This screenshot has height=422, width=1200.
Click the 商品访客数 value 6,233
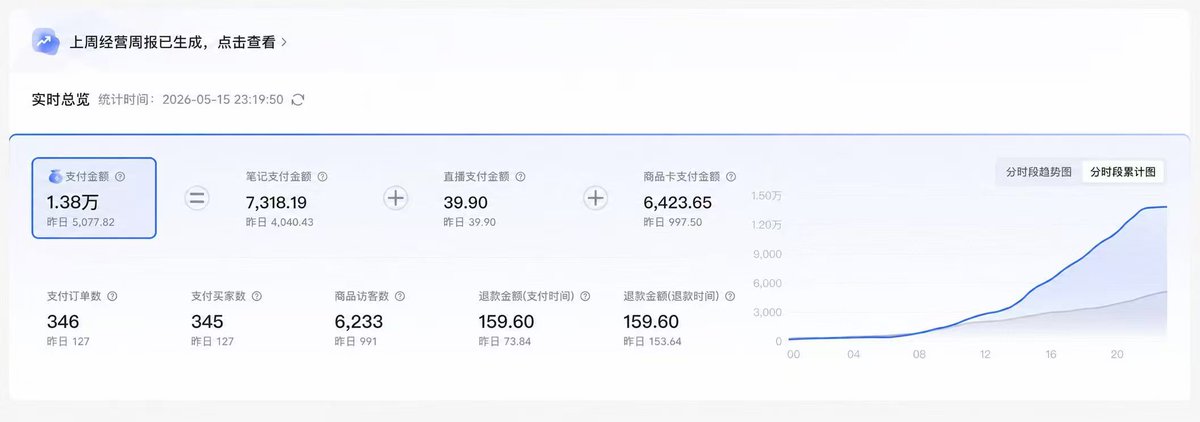358,322
